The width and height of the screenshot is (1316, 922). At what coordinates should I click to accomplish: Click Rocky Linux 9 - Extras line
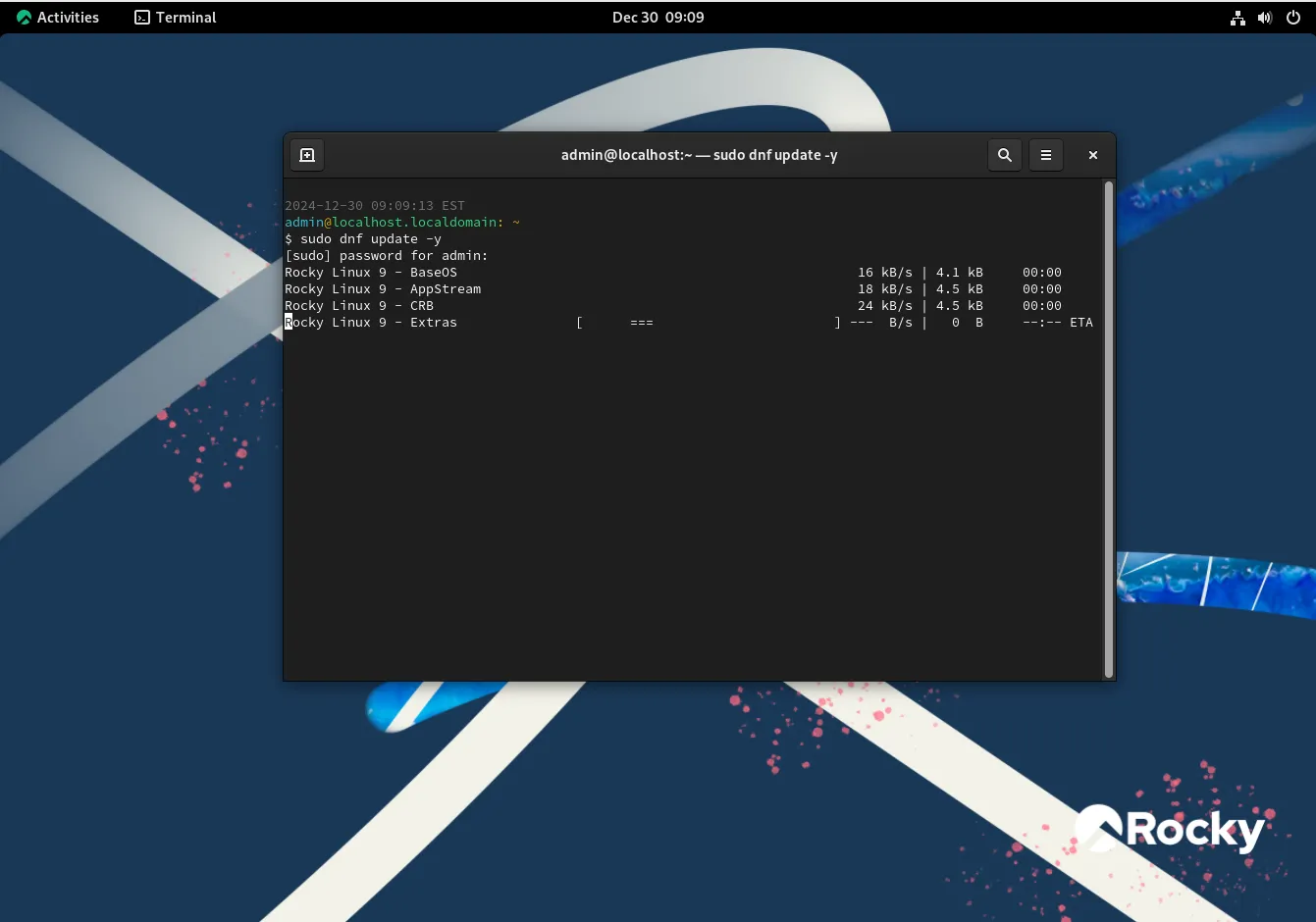(x=689, y=323)
